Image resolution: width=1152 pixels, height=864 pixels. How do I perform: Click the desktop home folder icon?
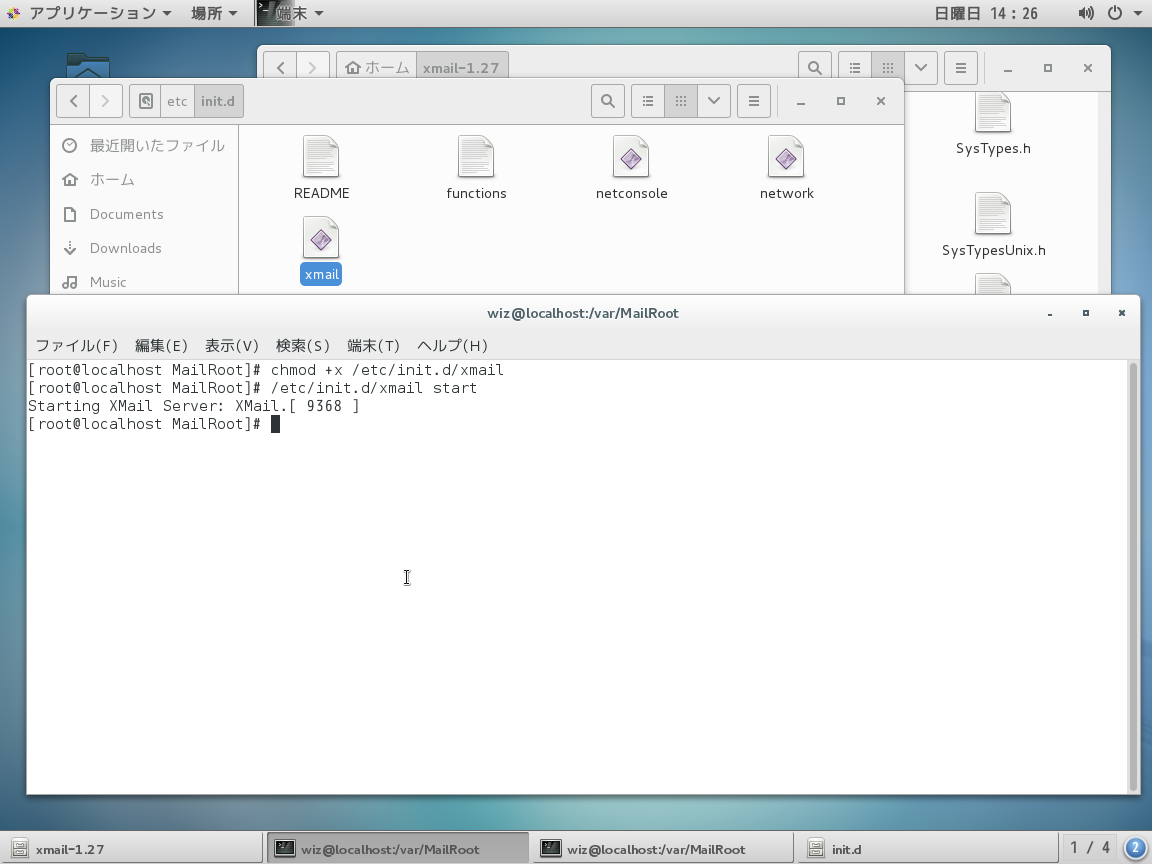tap(87, 65)
